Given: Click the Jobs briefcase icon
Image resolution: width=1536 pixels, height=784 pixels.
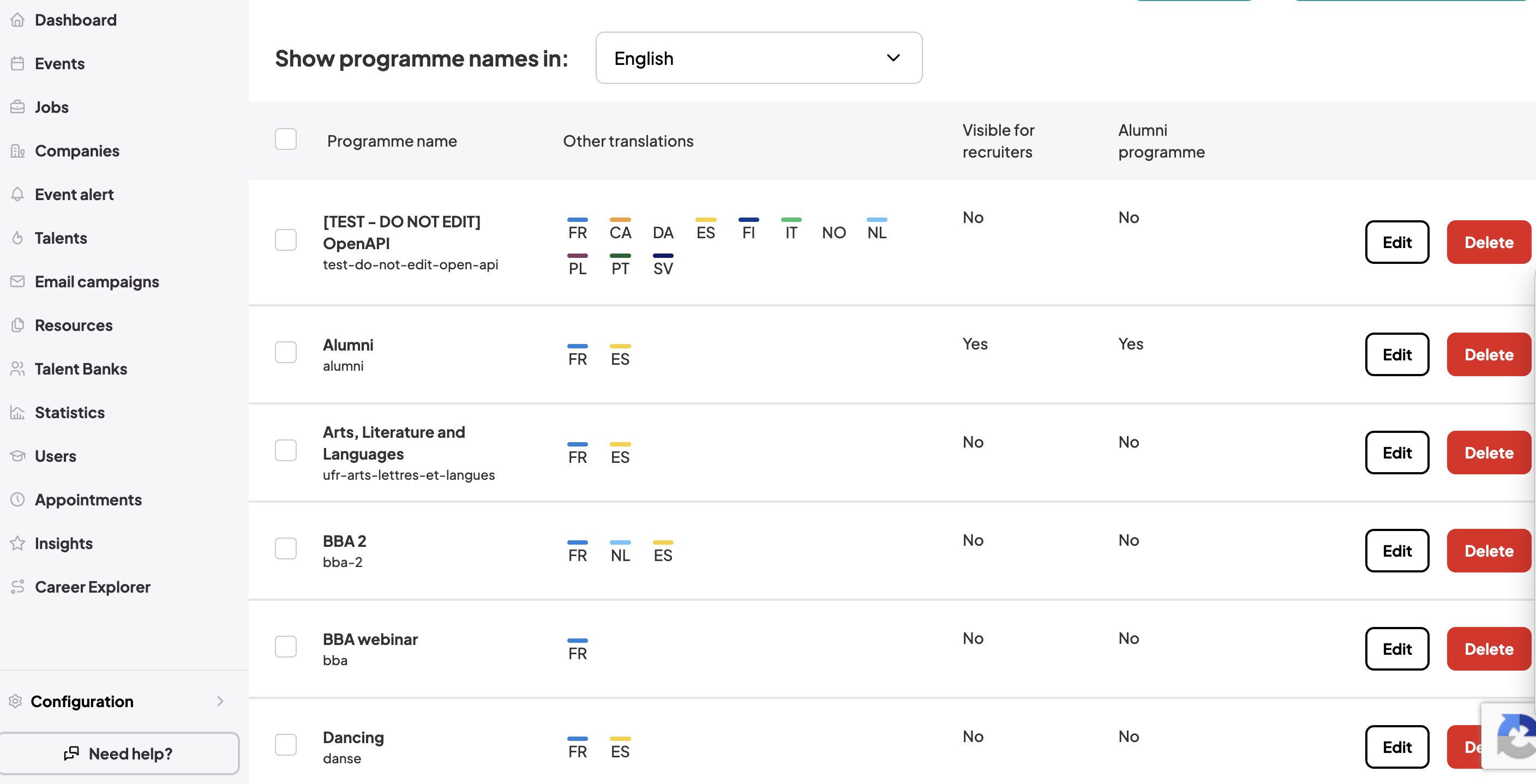Looking at the screenshot, I should tap(17, 107).
